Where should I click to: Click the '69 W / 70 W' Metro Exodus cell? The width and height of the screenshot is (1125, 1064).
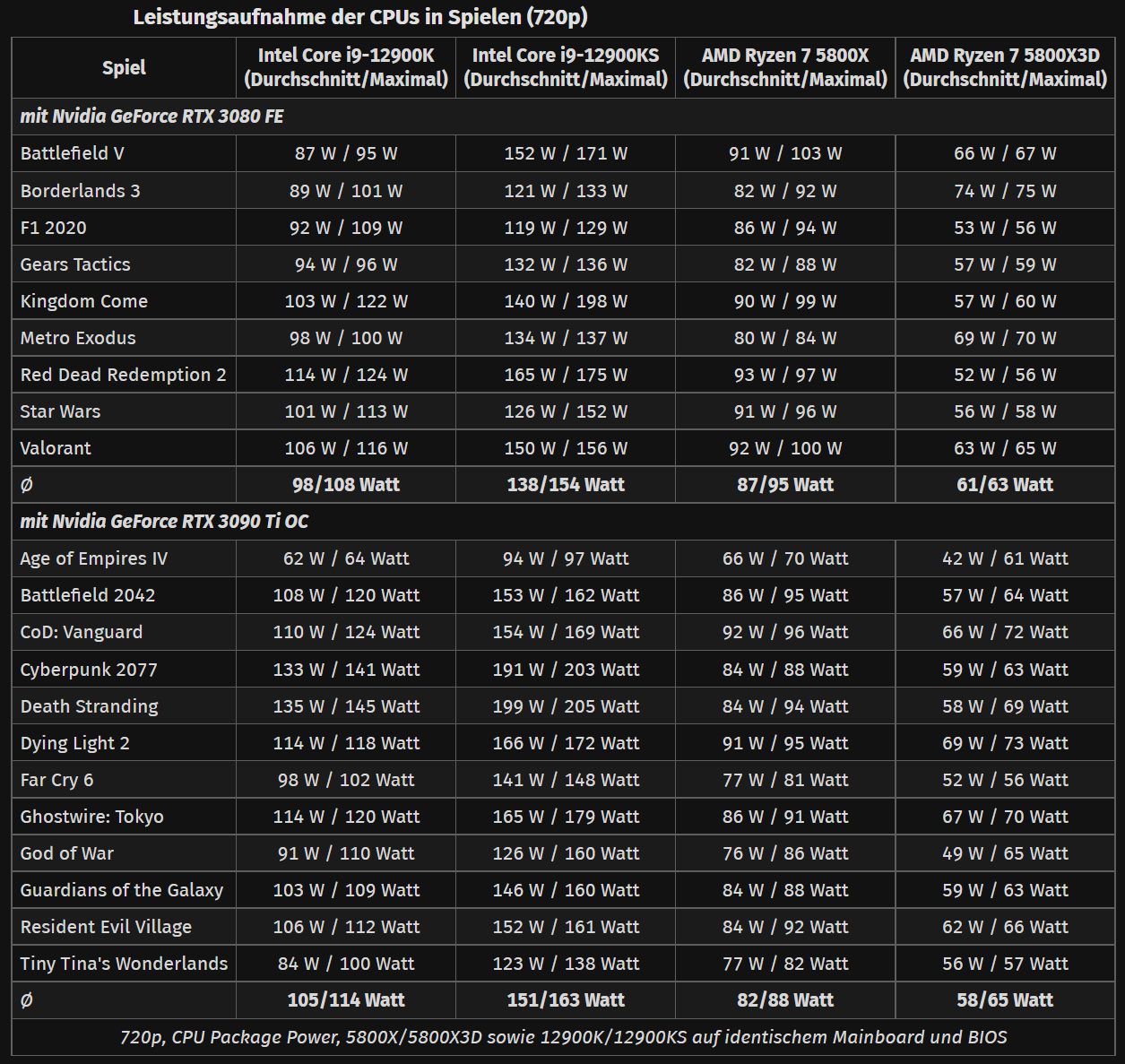click(x=1005, y=338)
